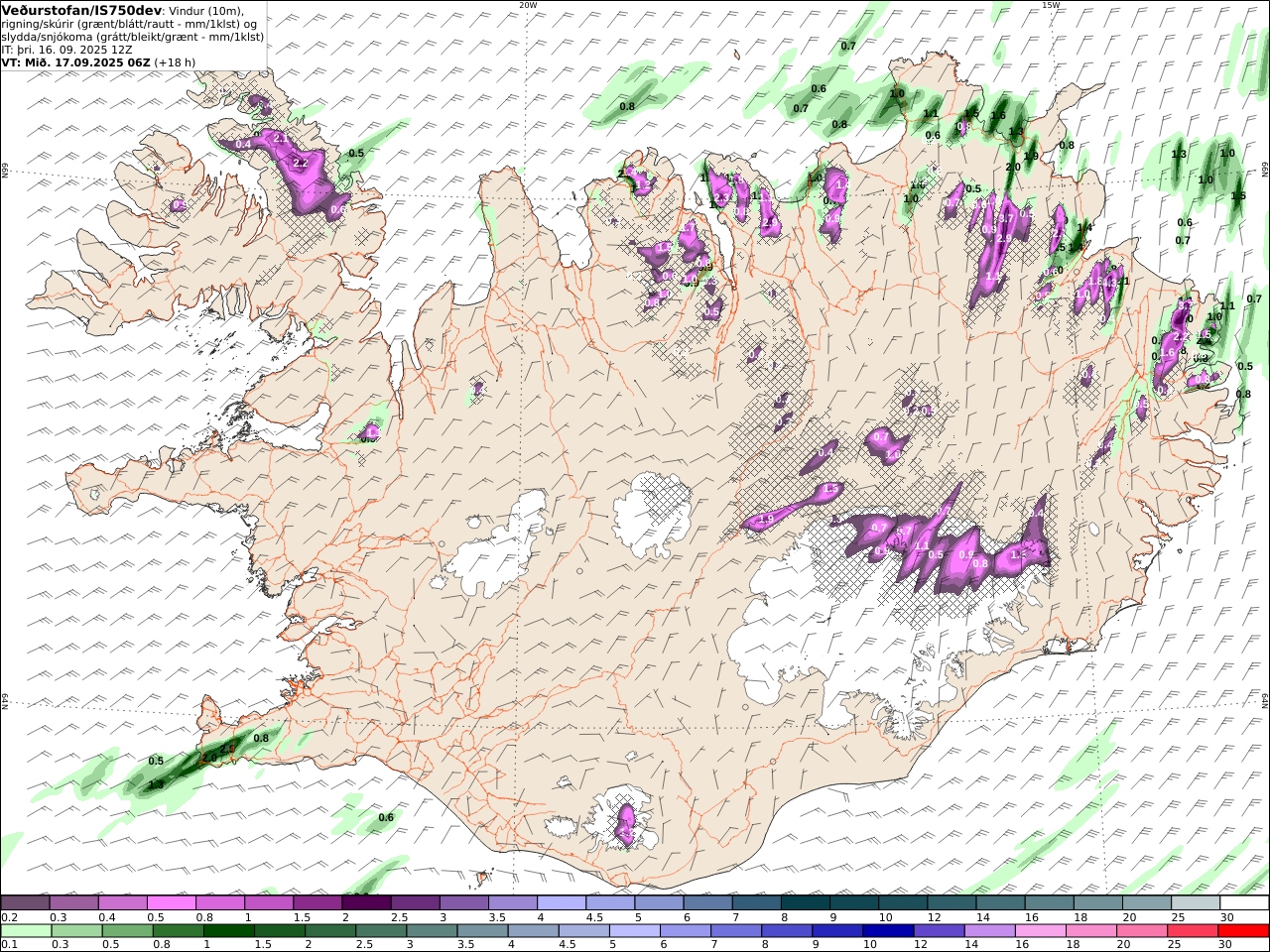Screen dimensions: 1270x952
Task: Select the bottom legend swatch between 6 and 7
Action: pyautogui.click(x=685, y=931)
